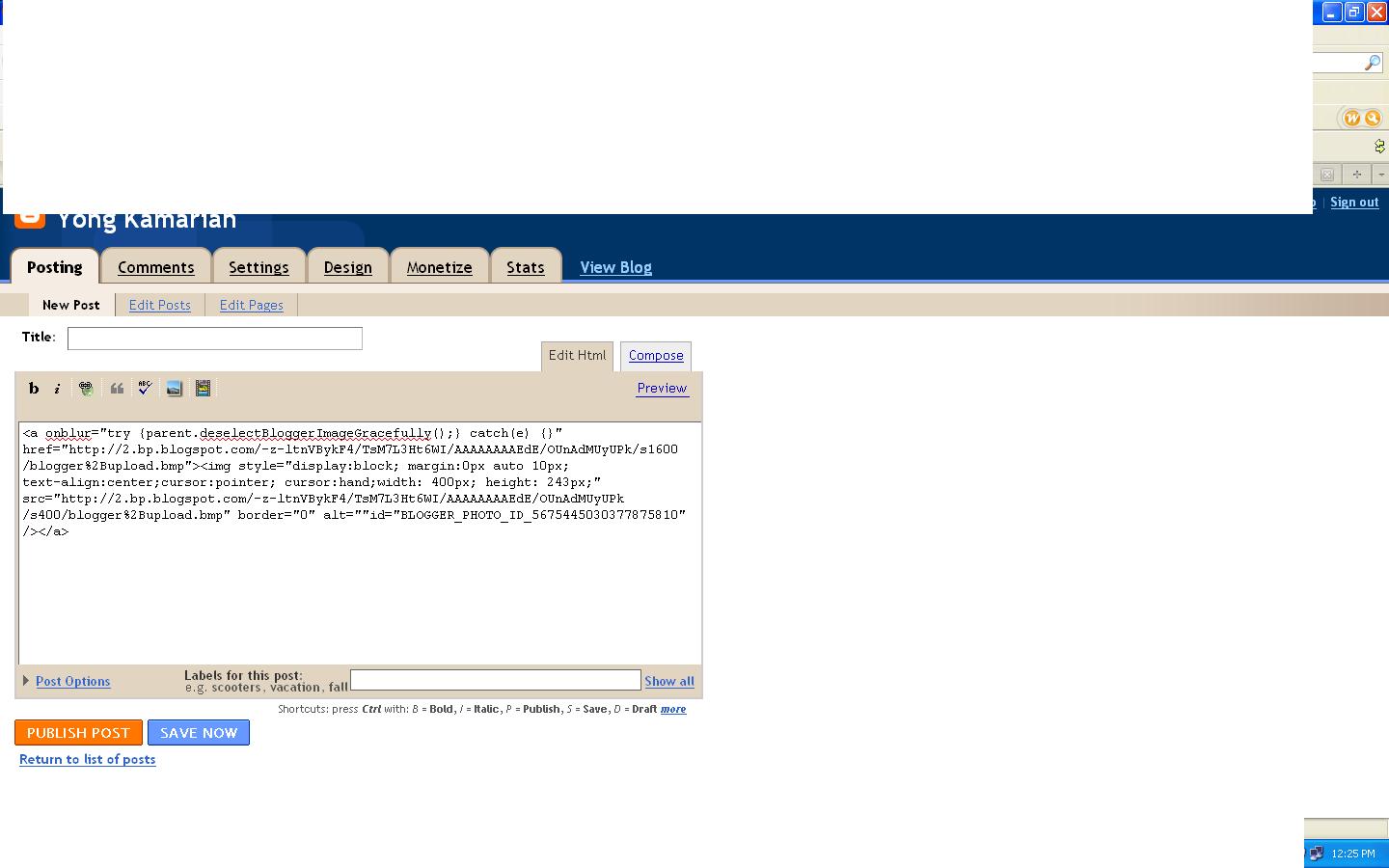The image size is (1389, 868).
Task: Click the magnifying glass search icon in browser
Action: coord(1373,63)
